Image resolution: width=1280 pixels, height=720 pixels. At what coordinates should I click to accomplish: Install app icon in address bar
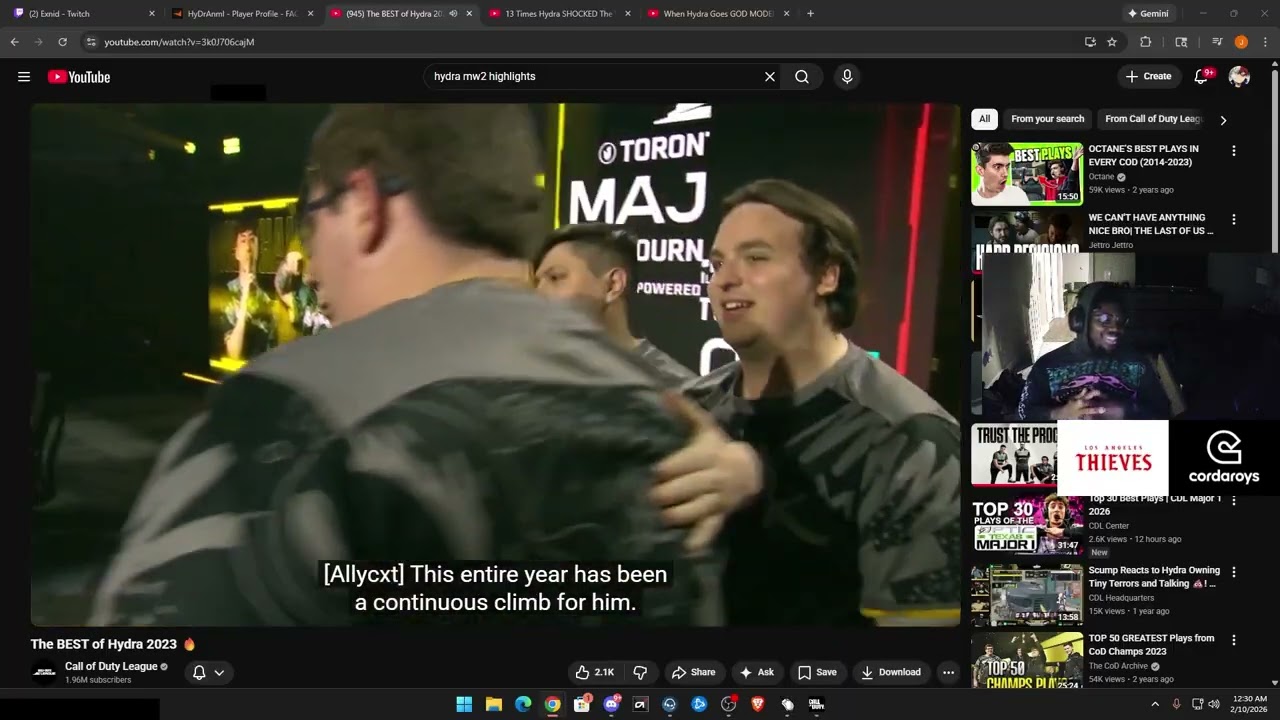click(1090, 42)
